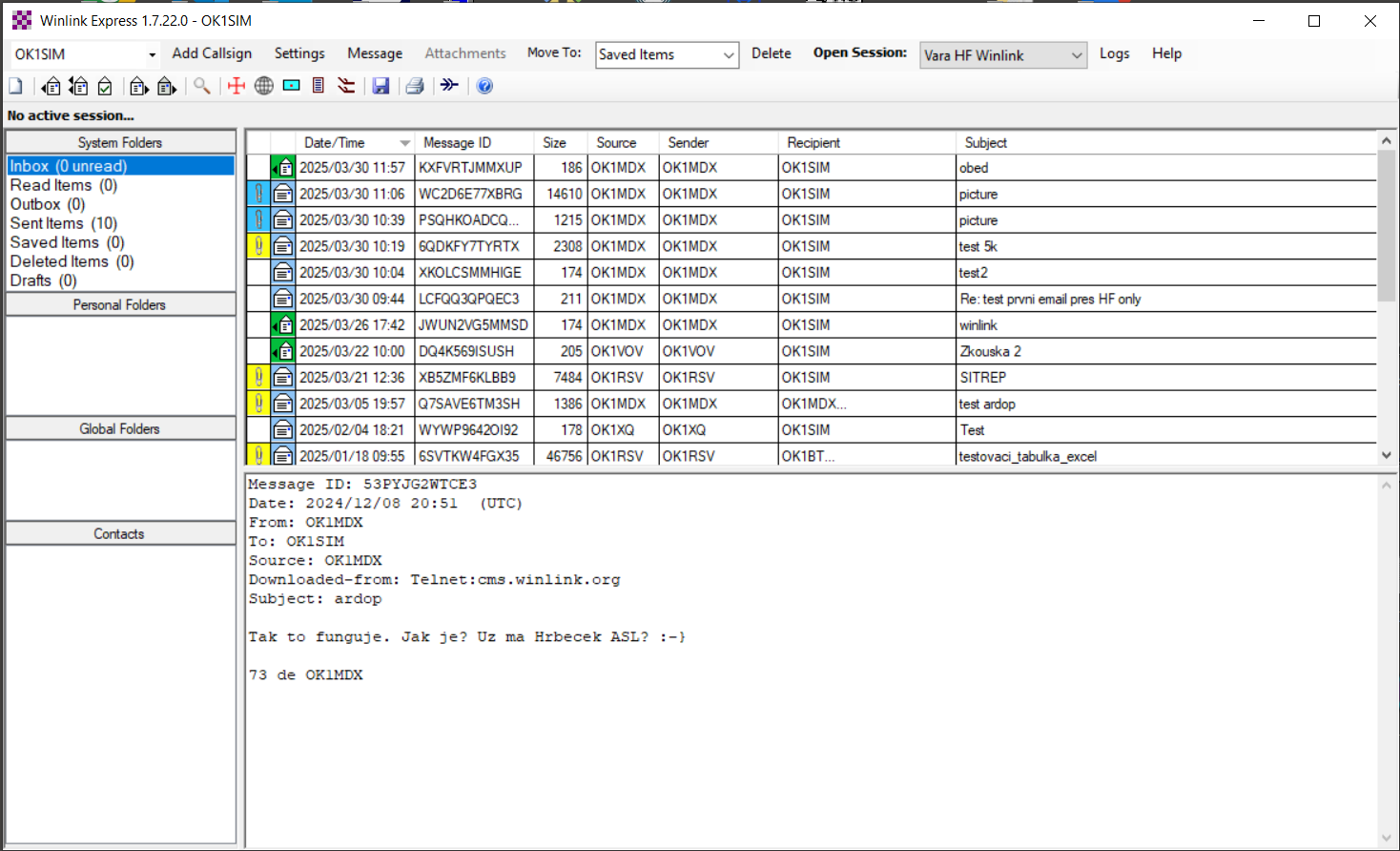Image resolution: width=1400 pixels, height=851 pixels.
Task: Click the reply to message toolbar icon
Action: [51, 86]
